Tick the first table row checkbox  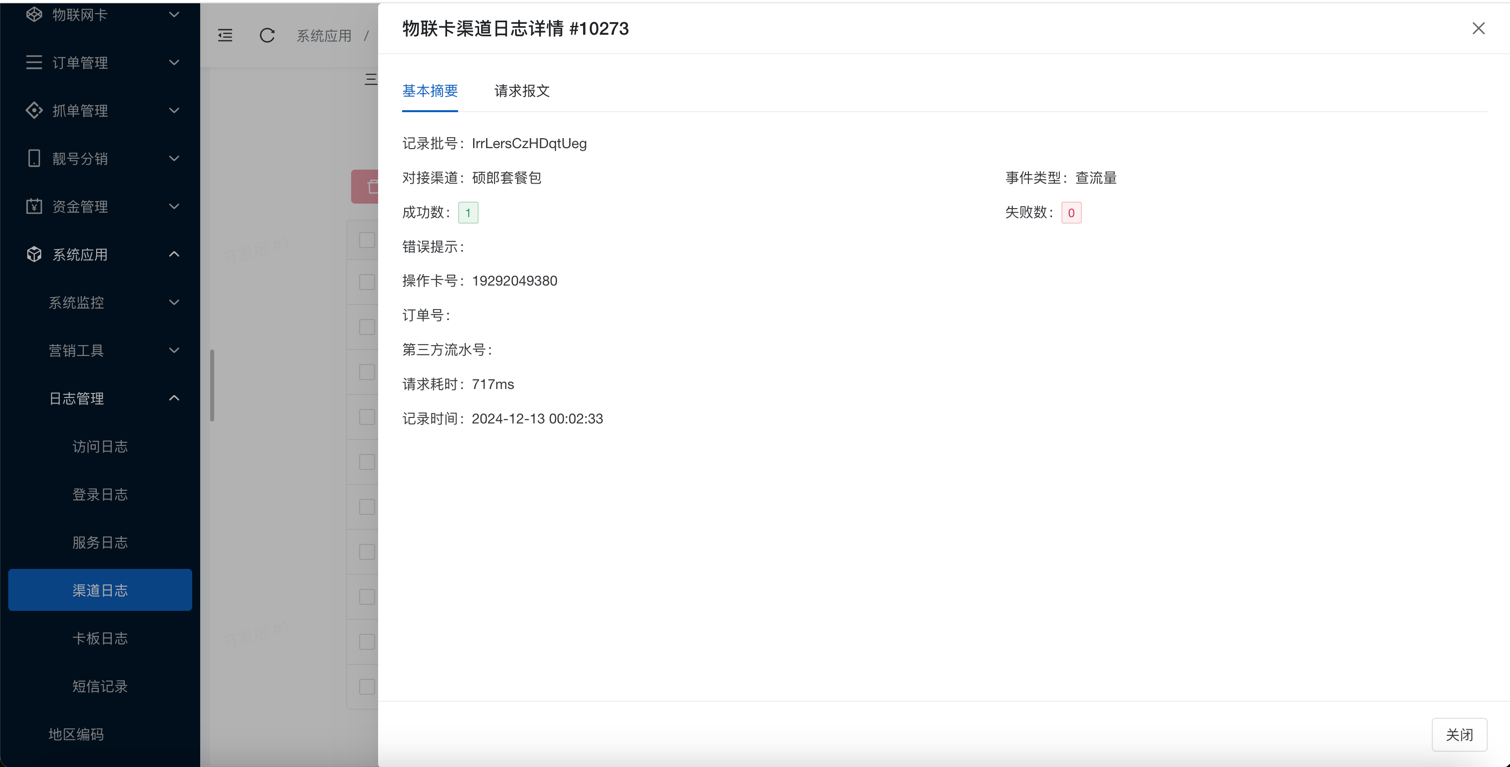(x=367, y=282)
